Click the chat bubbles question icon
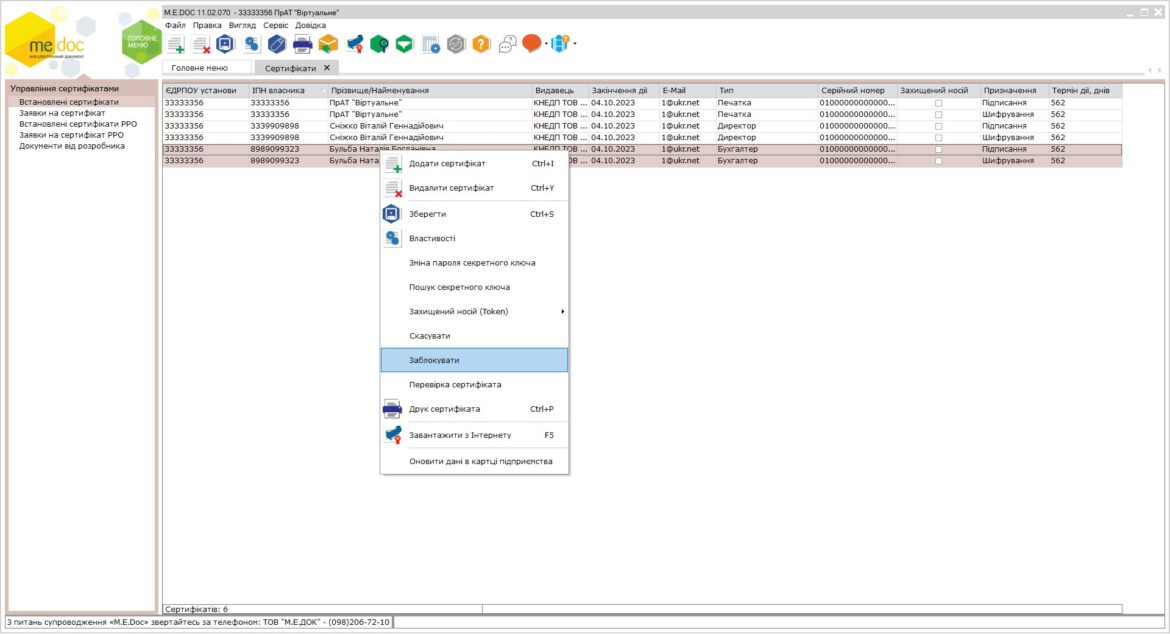Viewport: 1170px width, 634px height. (x=507, y=45)
